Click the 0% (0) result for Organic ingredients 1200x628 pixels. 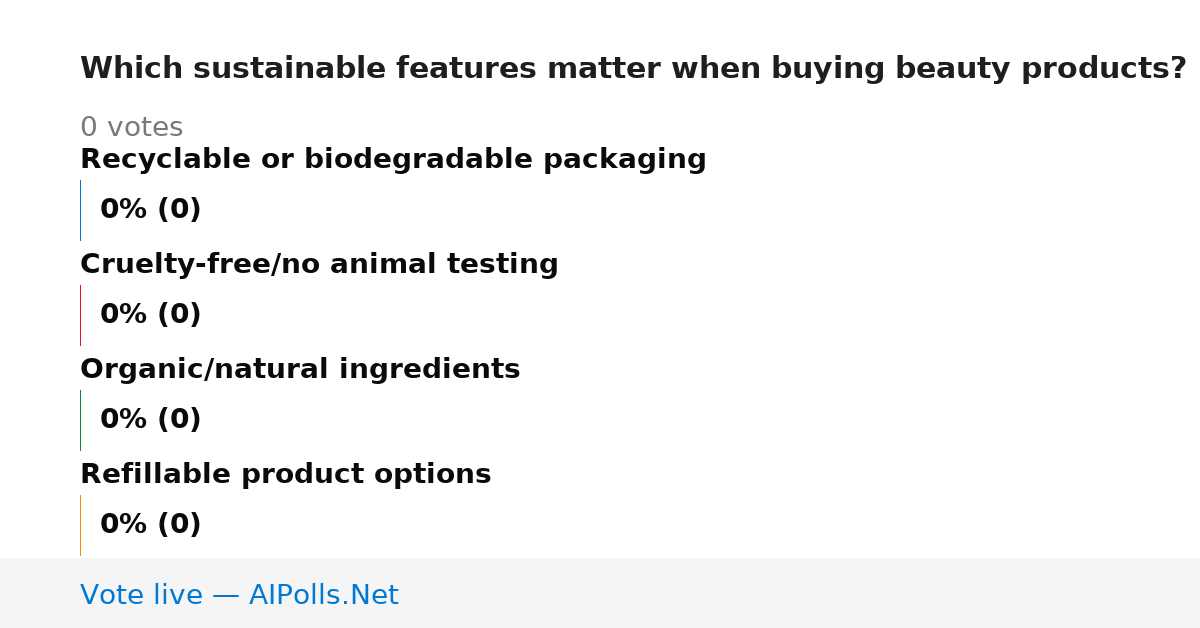[150, 420]
